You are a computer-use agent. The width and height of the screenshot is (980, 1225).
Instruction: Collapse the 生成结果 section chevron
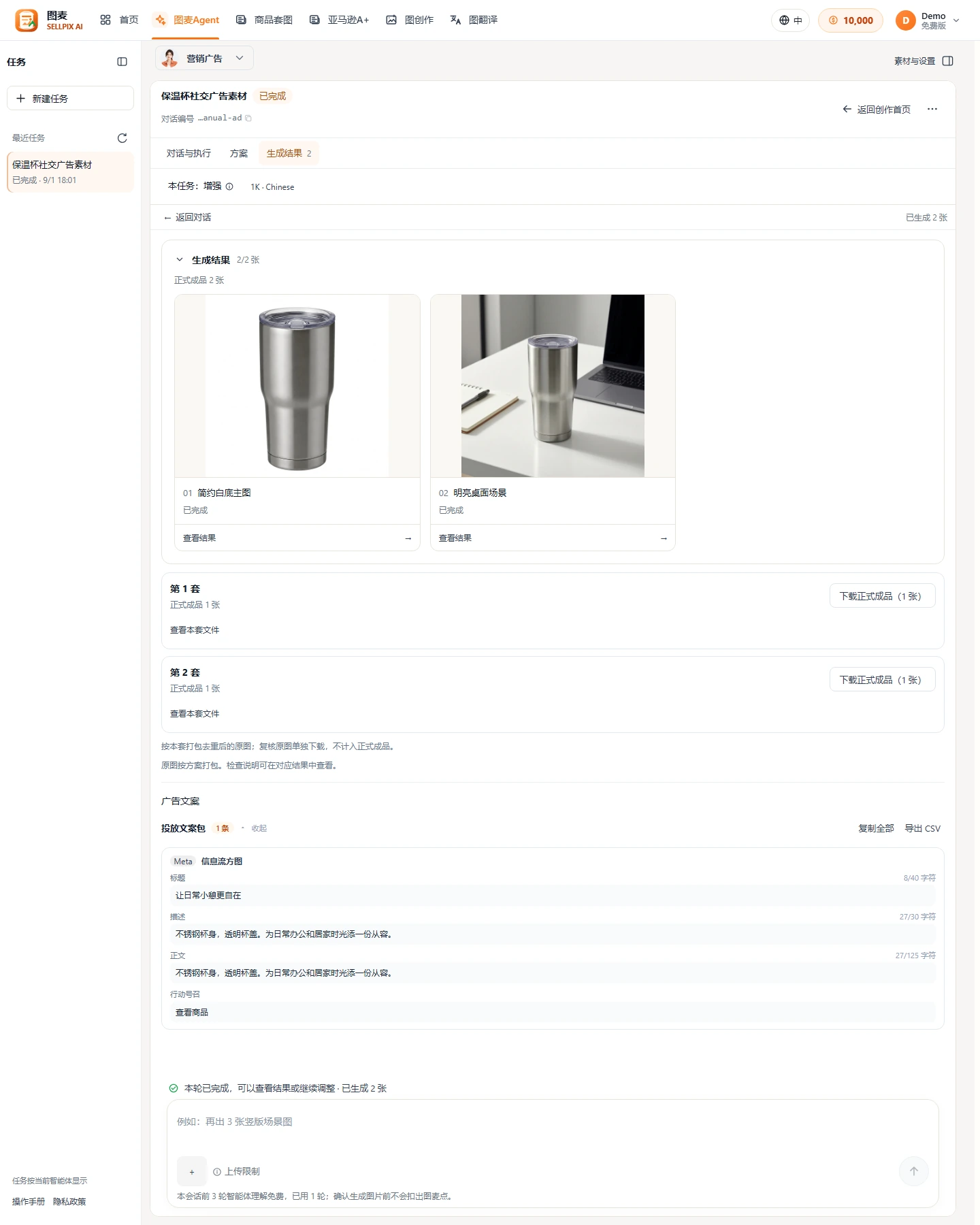click(180, 259)
